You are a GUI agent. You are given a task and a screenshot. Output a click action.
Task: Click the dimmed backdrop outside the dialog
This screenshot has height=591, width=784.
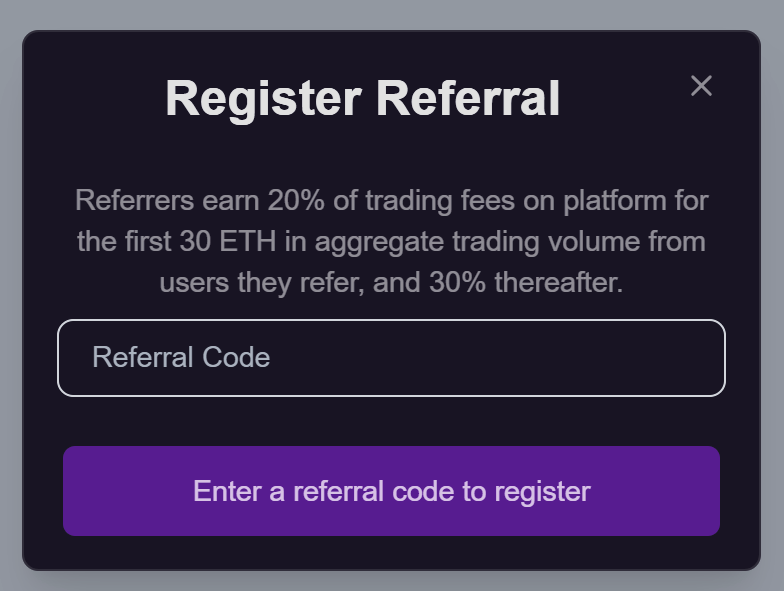pos(10,300)
